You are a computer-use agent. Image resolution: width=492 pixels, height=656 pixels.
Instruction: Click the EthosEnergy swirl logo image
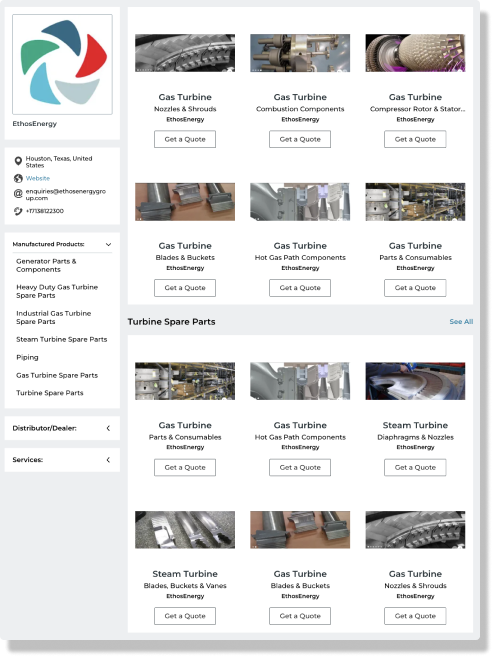coord(62,64)
